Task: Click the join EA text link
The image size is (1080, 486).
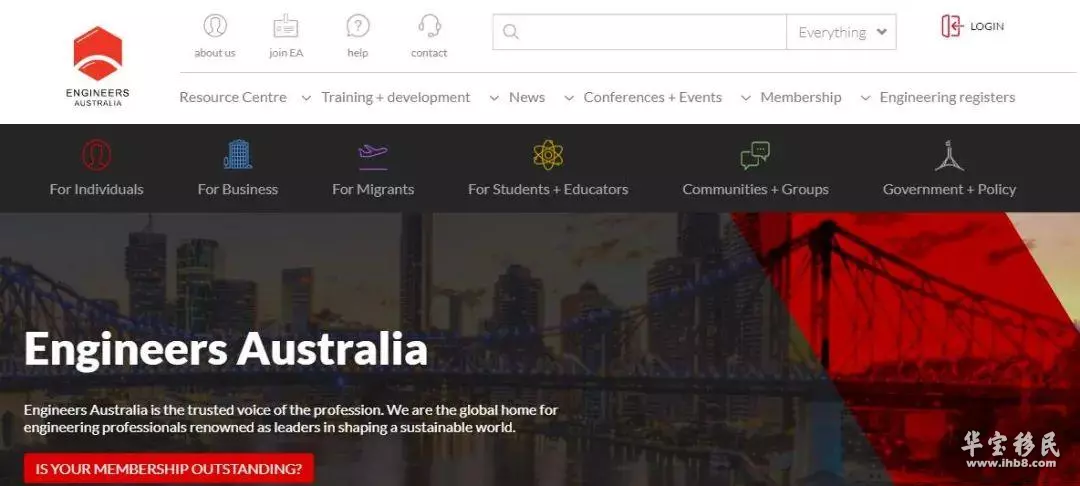Action: [286, 53]
